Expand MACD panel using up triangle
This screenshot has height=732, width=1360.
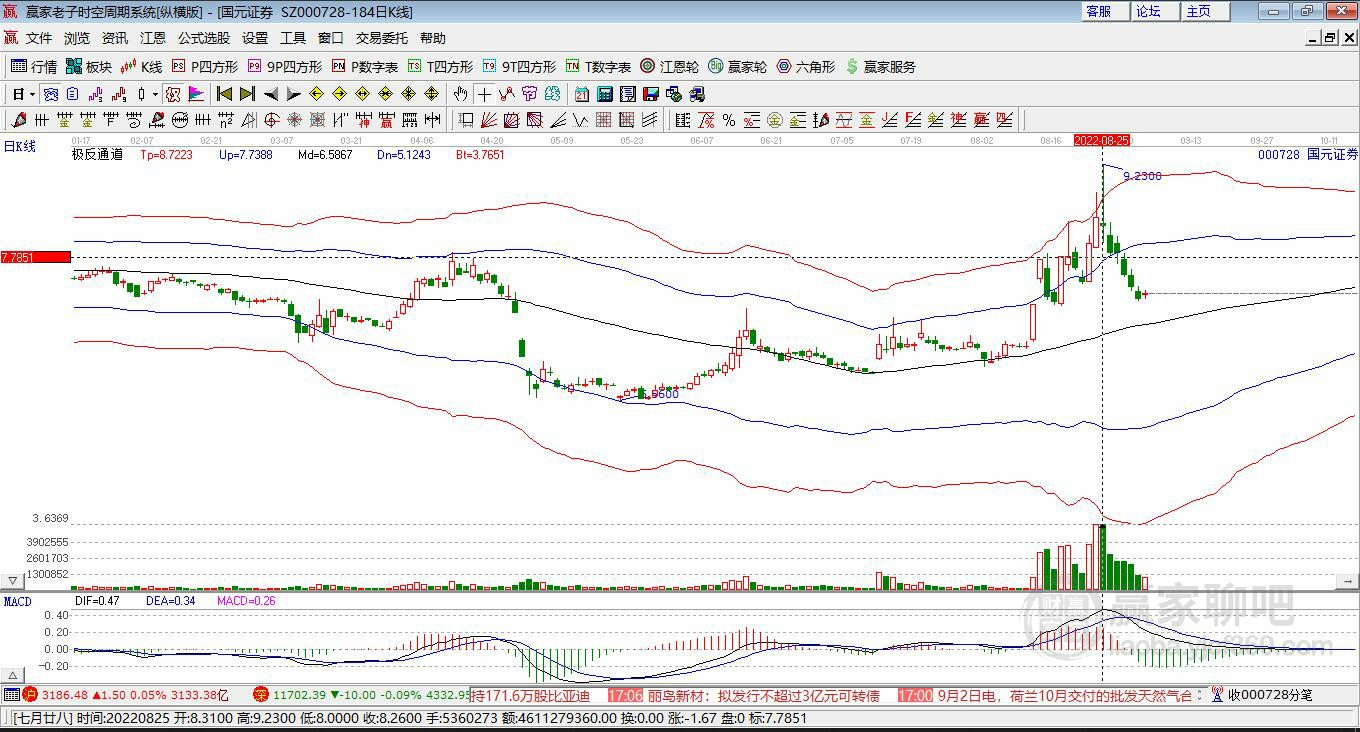tap(12, 674)
